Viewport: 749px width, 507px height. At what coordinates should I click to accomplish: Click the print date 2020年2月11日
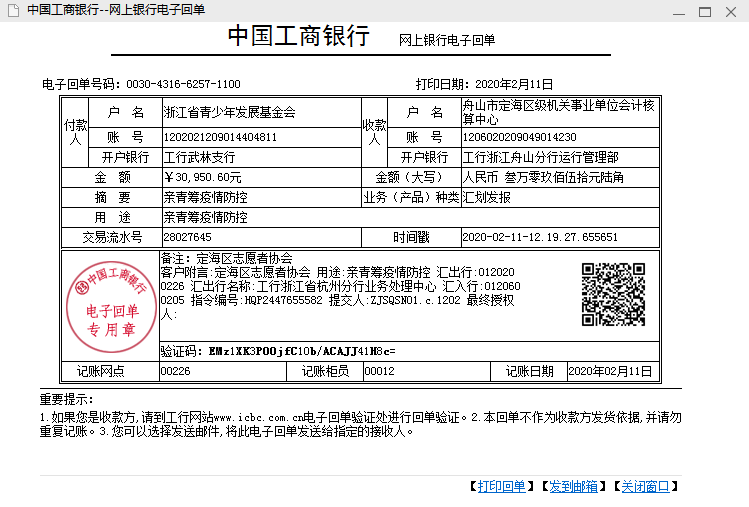pos(514,84)
